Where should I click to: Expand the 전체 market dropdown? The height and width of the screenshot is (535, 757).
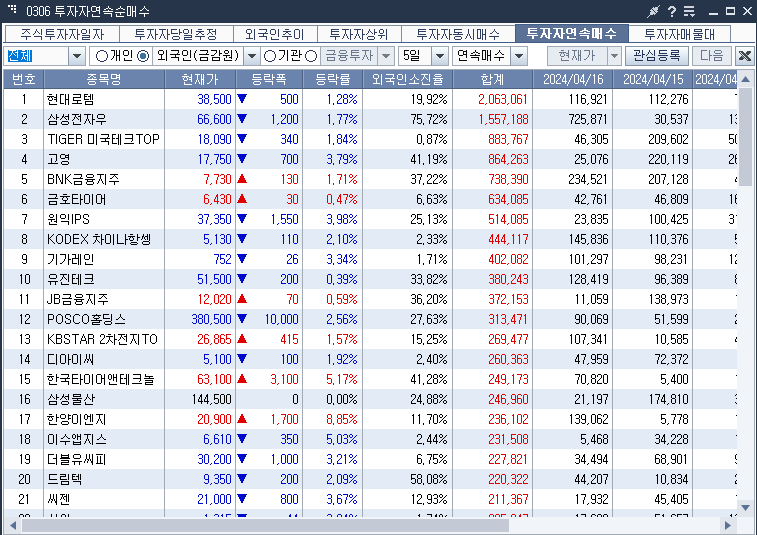pyautogui.click(x=77, y=56)
